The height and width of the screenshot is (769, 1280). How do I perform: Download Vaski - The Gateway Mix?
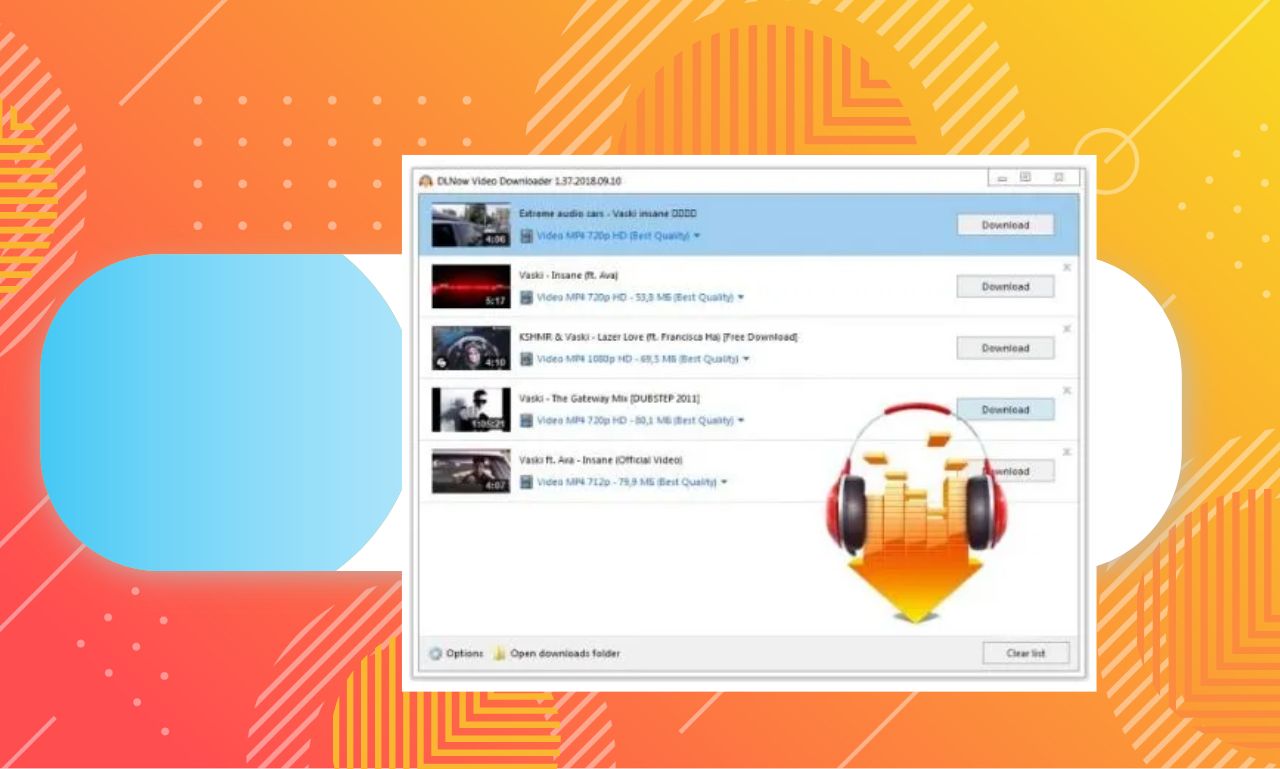point(1005,410)
